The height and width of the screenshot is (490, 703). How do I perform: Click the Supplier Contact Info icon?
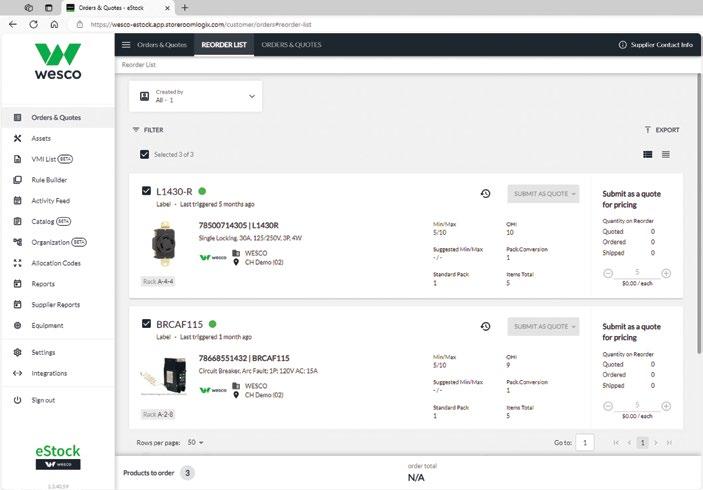click(622, 45)
